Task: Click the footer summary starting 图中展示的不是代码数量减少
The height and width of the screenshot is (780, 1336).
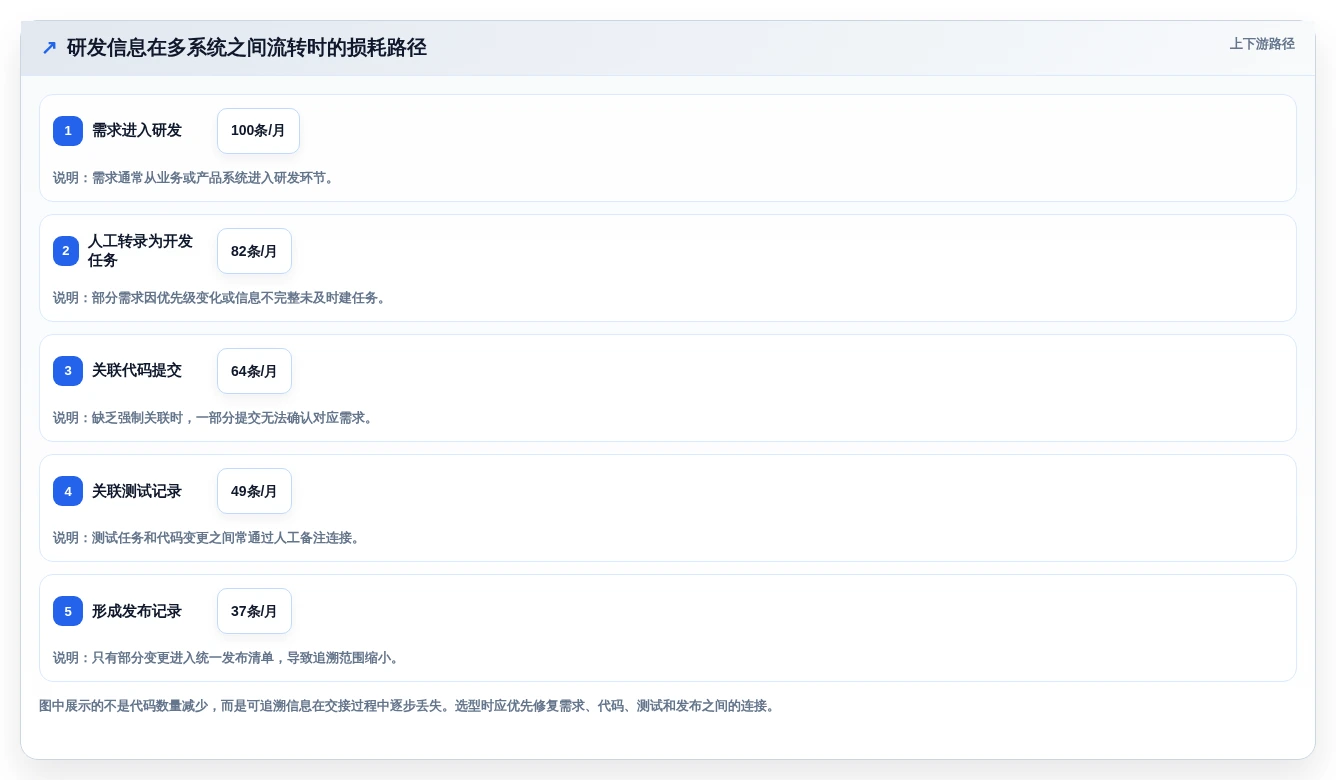Action: 409,706
